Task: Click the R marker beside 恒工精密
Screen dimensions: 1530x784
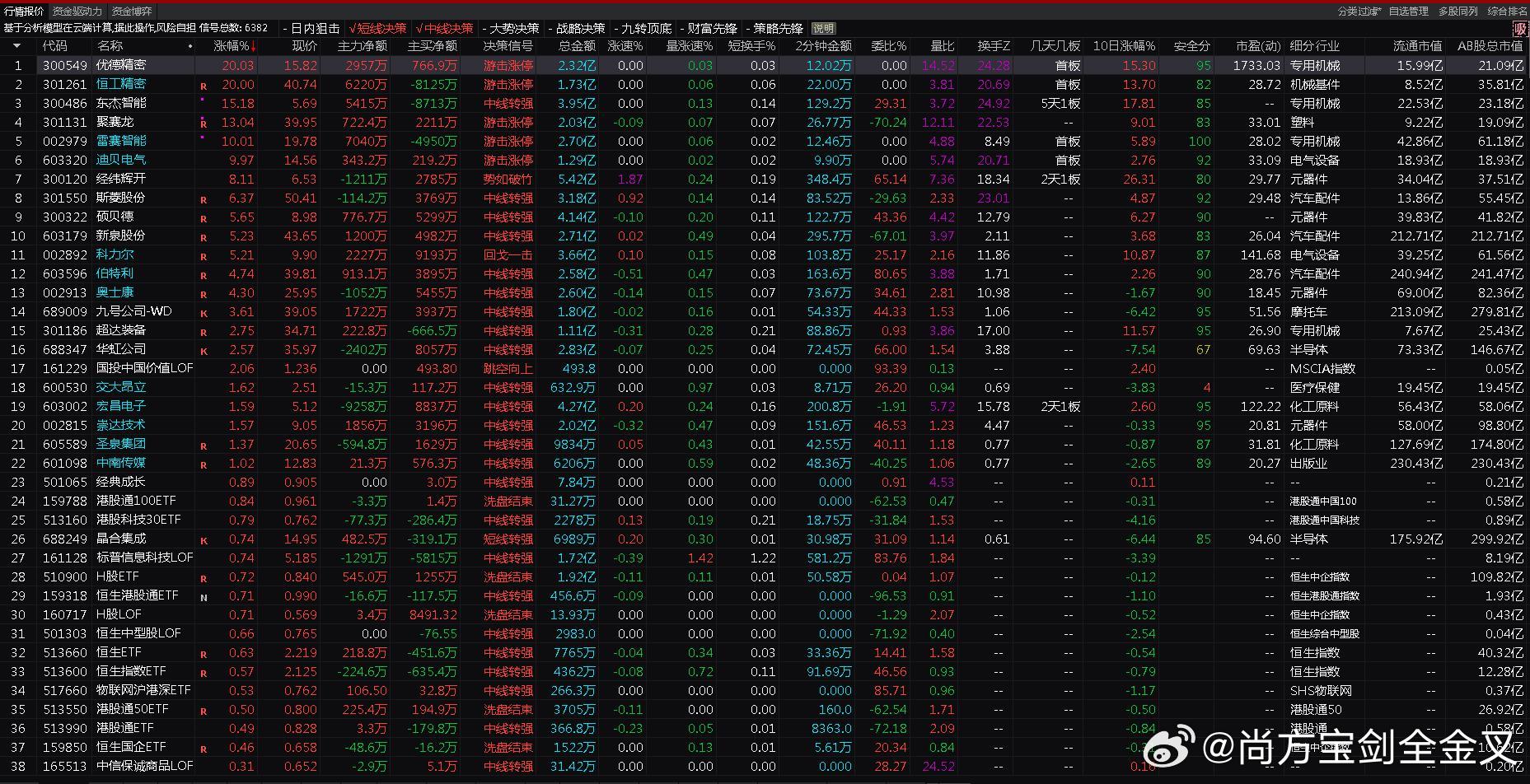Action: (204, 86)
